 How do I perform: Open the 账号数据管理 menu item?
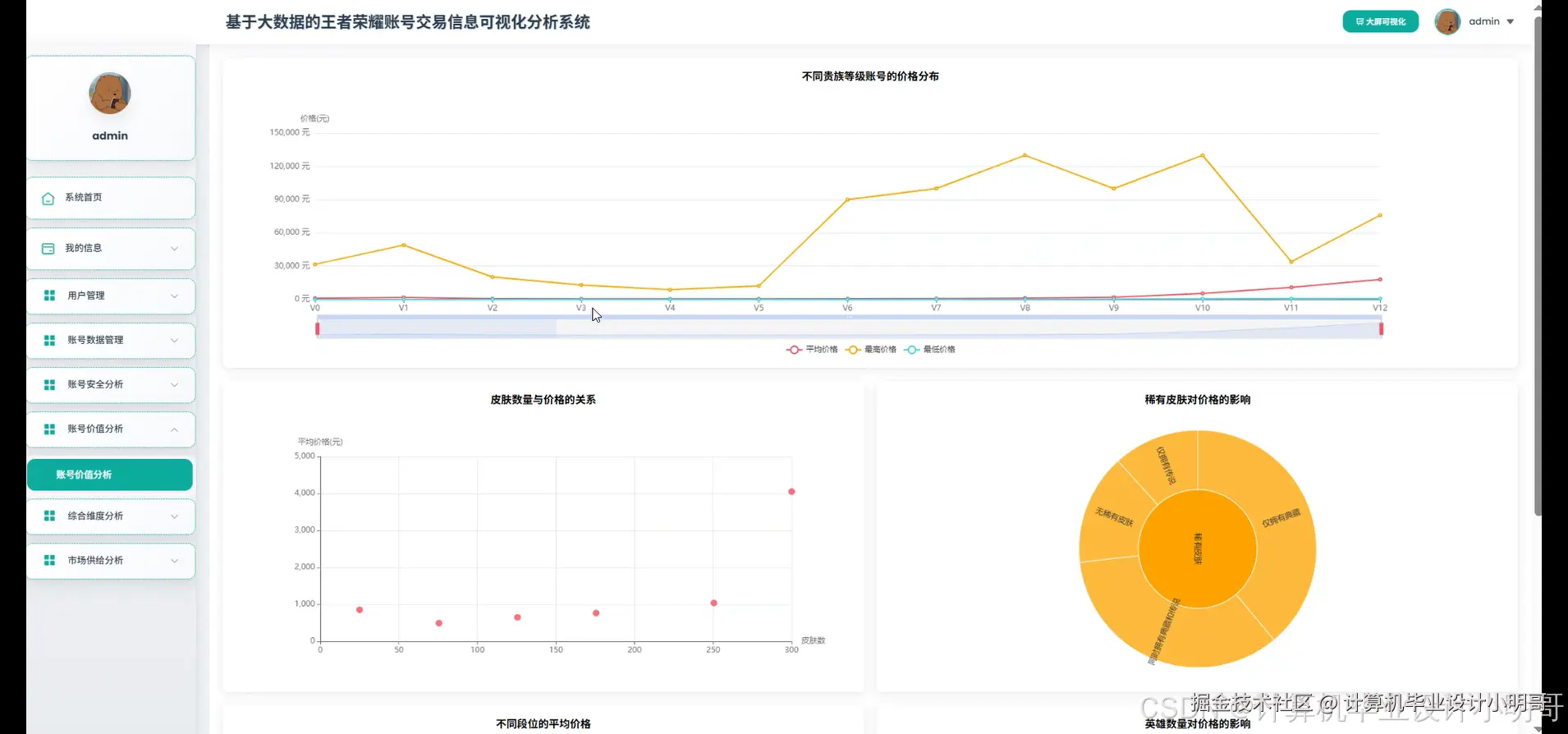click(x=111, y=340)
